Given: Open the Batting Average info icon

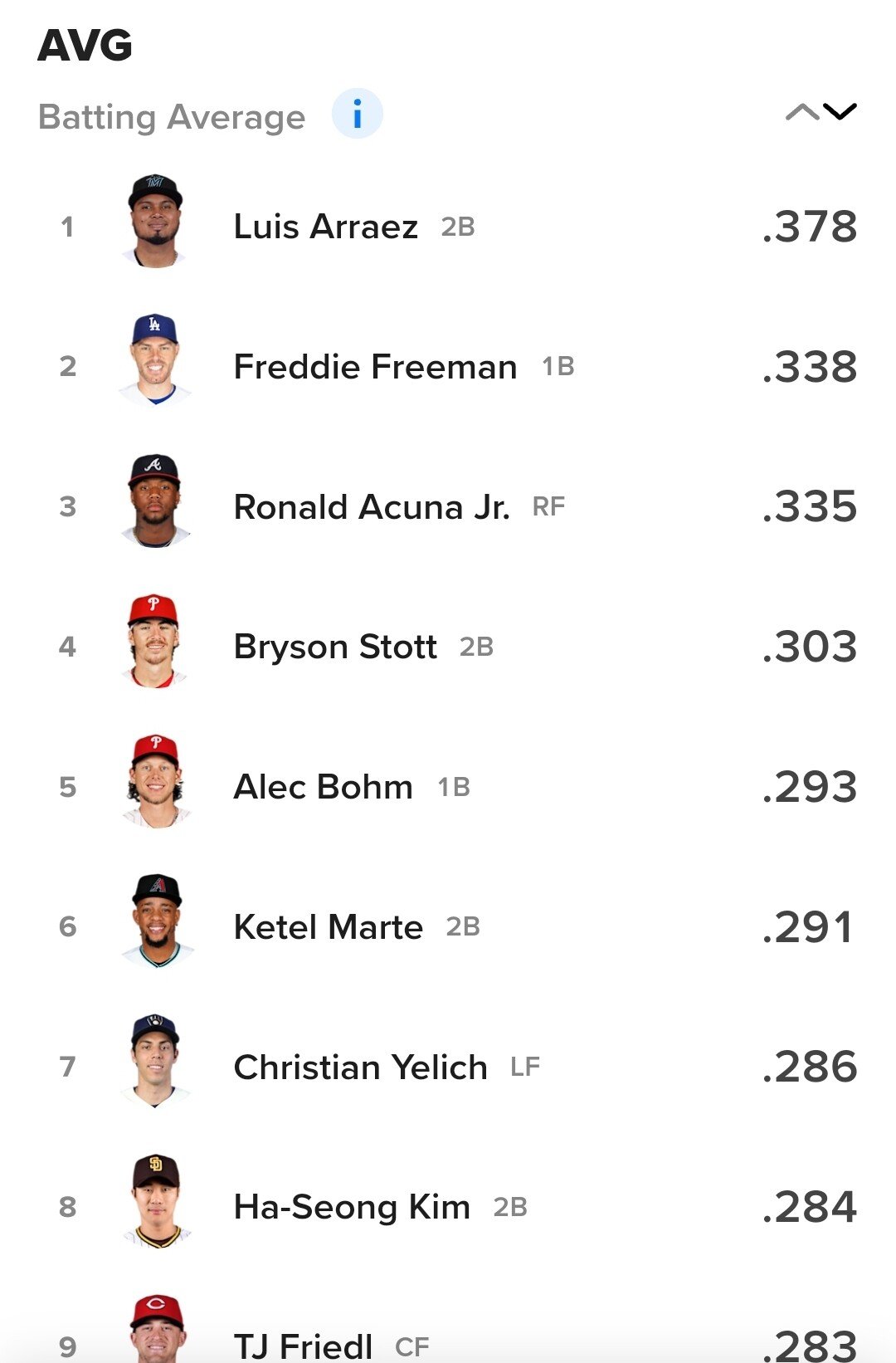Looking at the screenshot, I should tap(357, 114).
